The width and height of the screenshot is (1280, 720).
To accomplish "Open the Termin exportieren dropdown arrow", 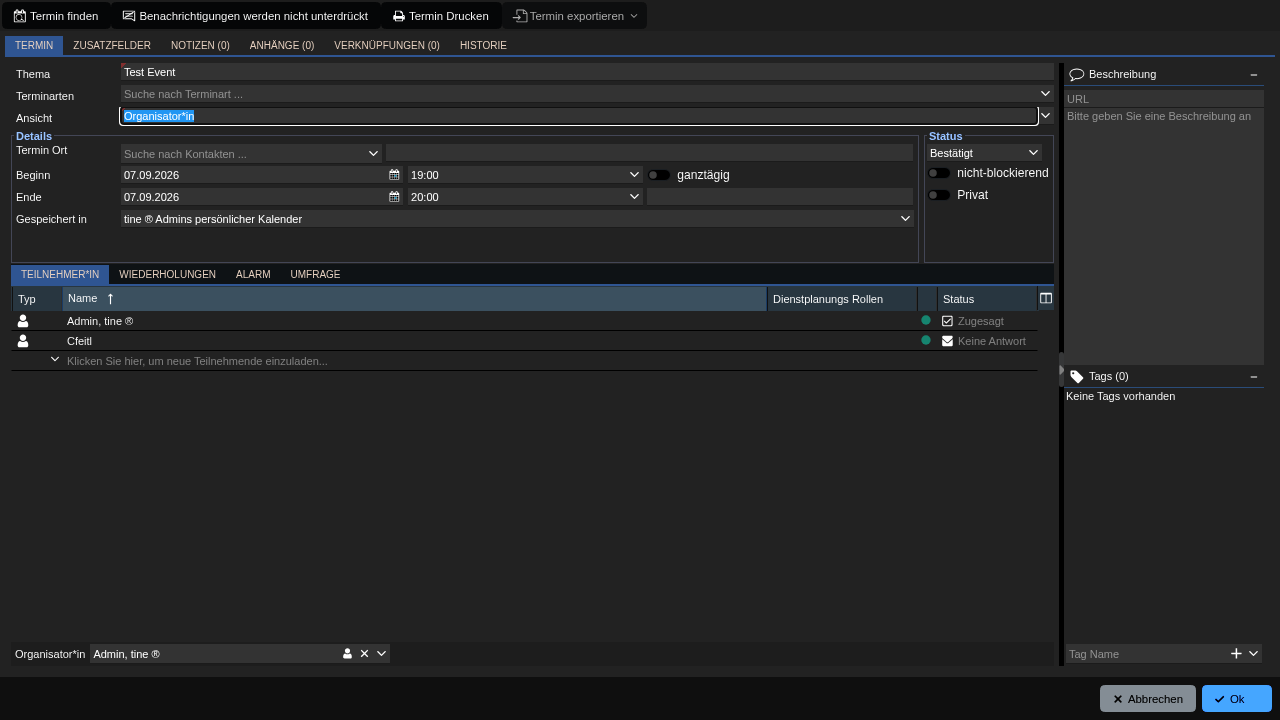I will [634, 16].
